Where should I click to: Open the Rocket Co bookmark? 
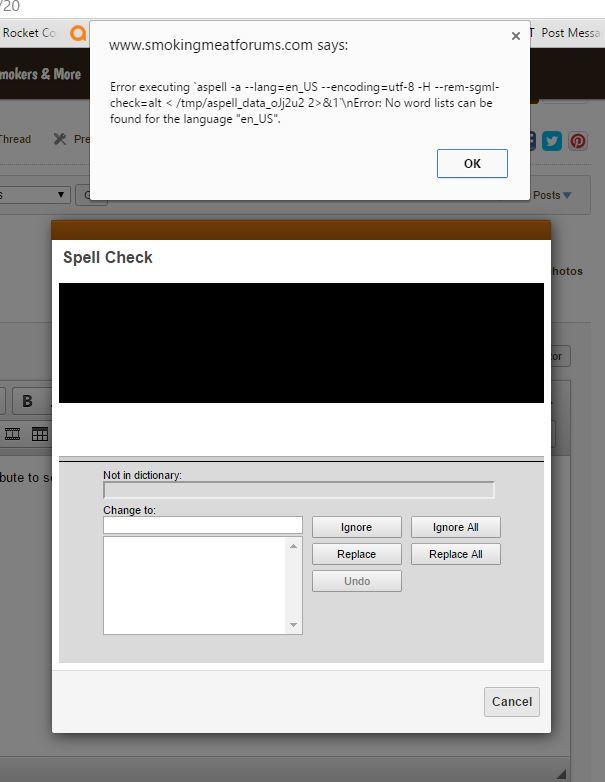[28, 33]
